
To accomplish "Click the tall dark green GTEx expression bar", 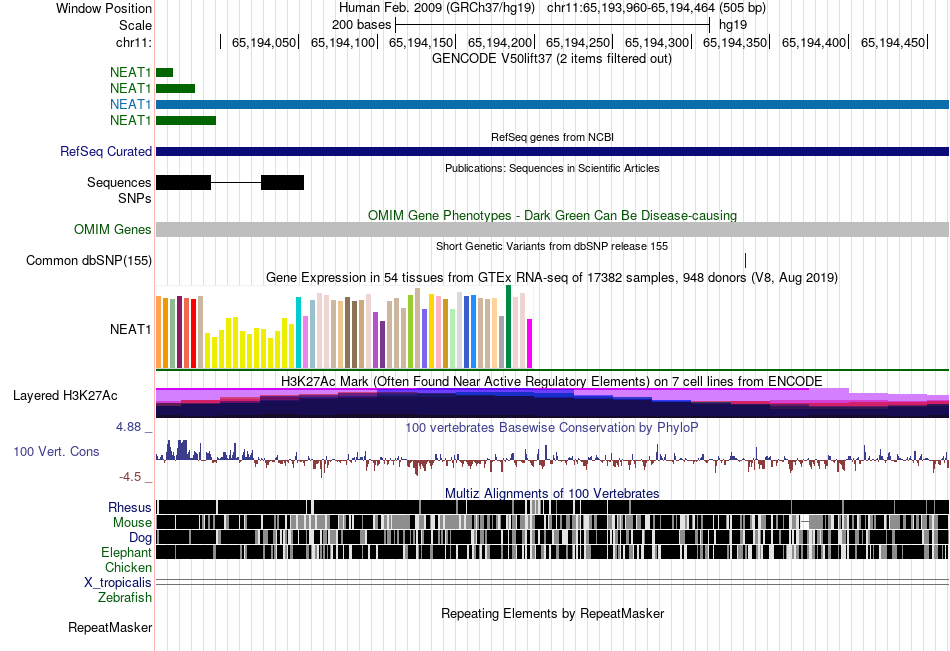I will click(508, 327).
